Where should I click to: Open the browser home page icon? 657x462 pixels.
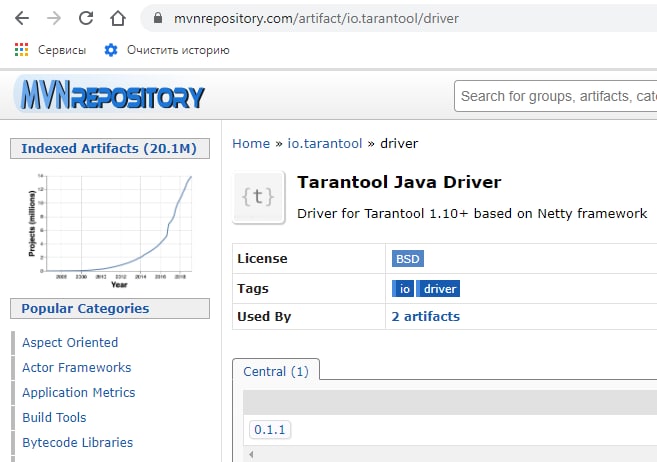(x=118, y=18)
